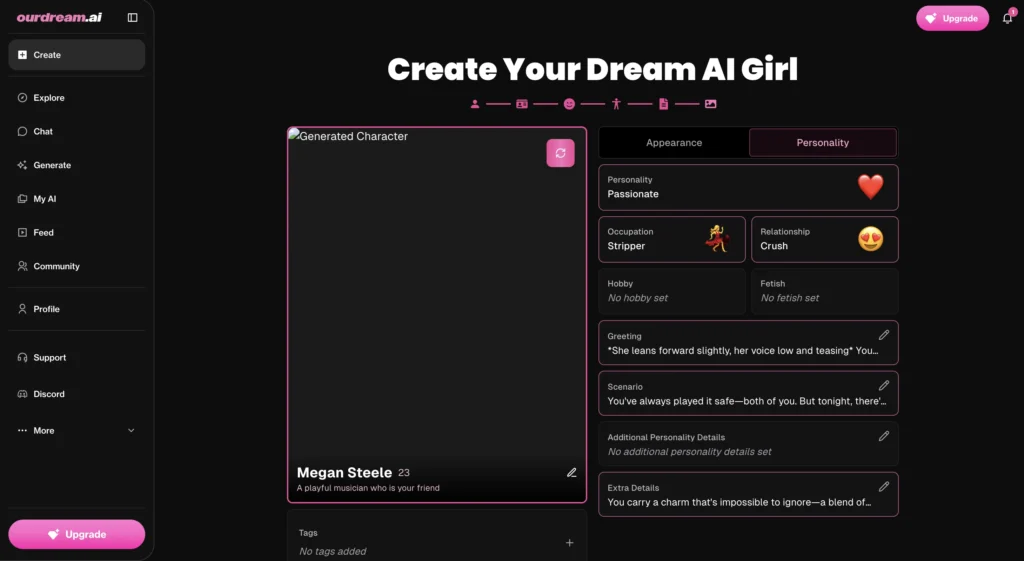This screenshot has width=1024, height=561.
Task: Set a Hobby
Action: tap(672, 291)
